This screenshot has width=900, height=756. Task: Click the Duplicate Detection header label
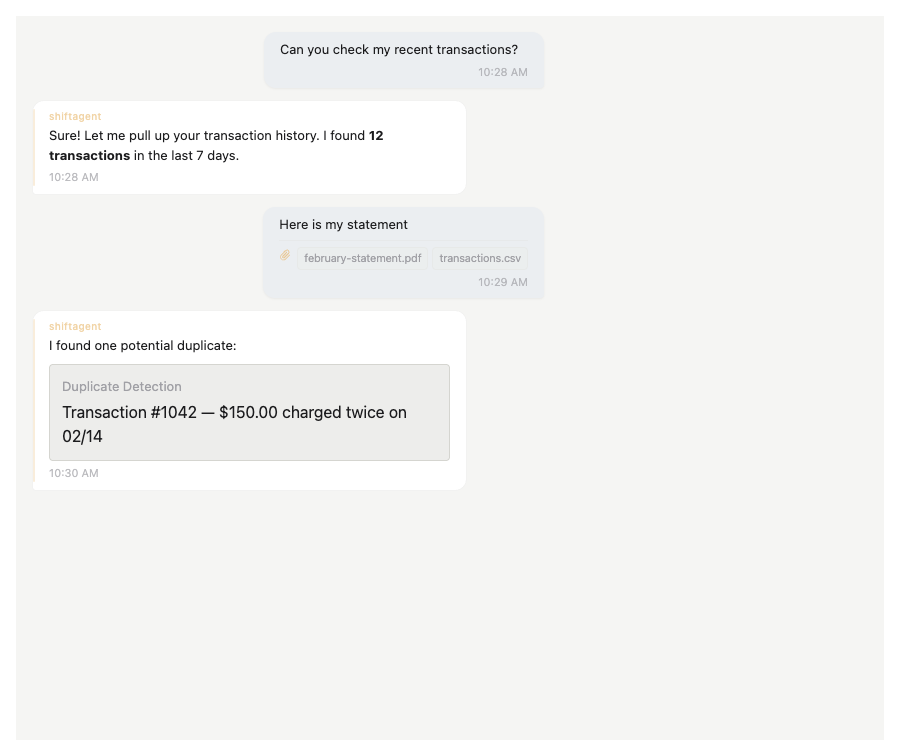pyautogui.click(x=121, y=386)
